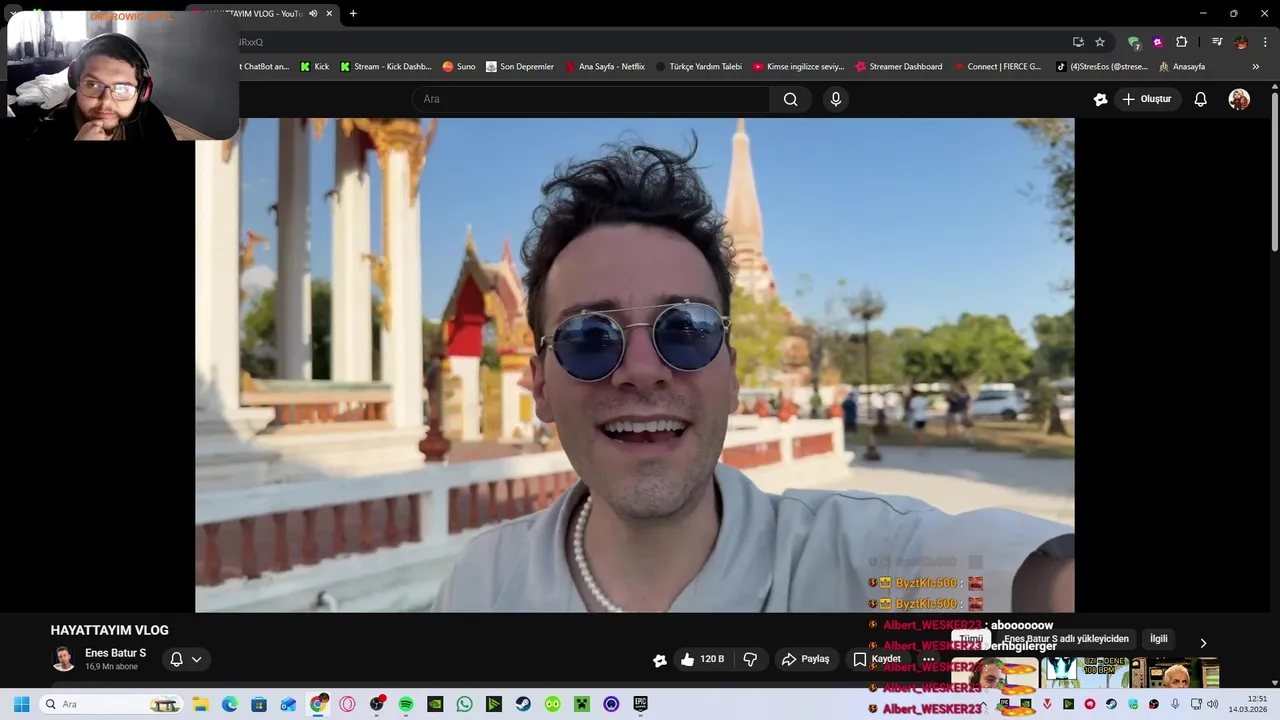
Task: Open the Suno bookmark
Action: [459, 67]
